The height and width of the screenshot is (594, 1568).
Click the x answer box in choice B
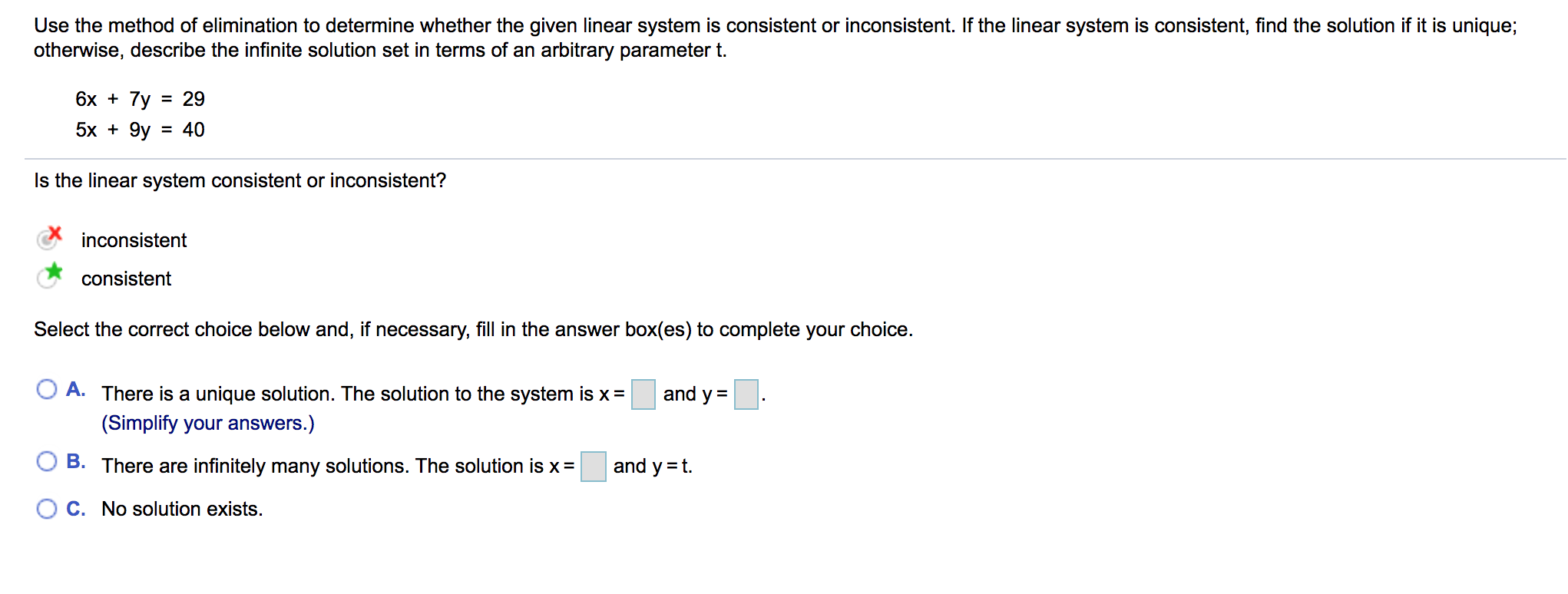(x=593, y=465)
